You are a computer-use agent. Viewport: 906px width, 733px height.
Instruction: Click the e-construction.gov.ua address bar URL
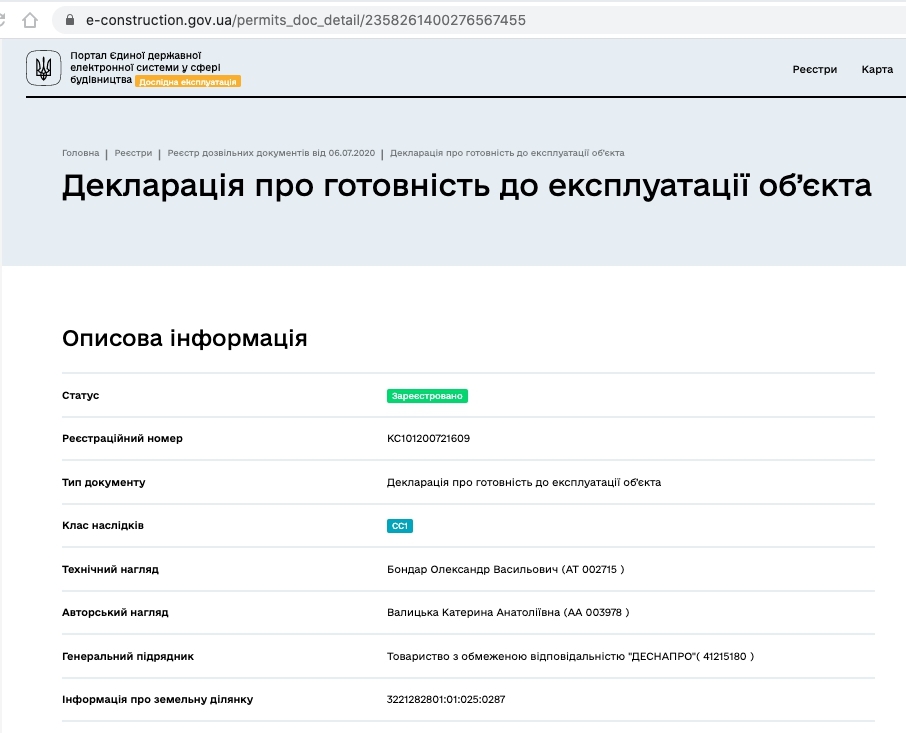306,20
